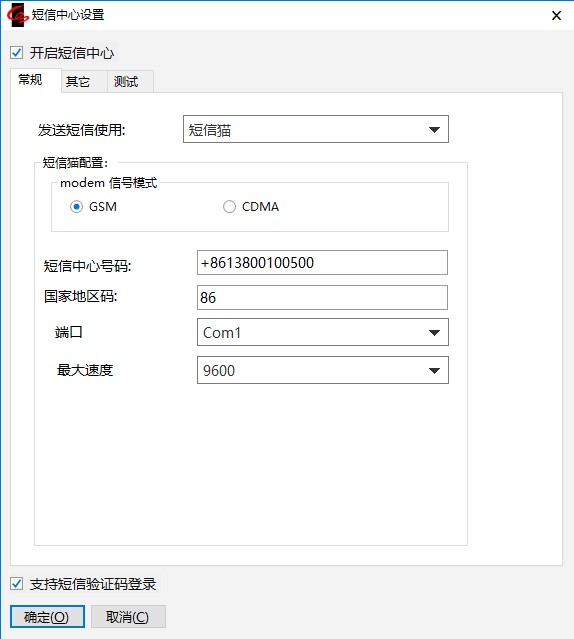This screenshot has height=639, width=574.
Task: Select the CDMA radio button
Action: [x=229, y=207]
